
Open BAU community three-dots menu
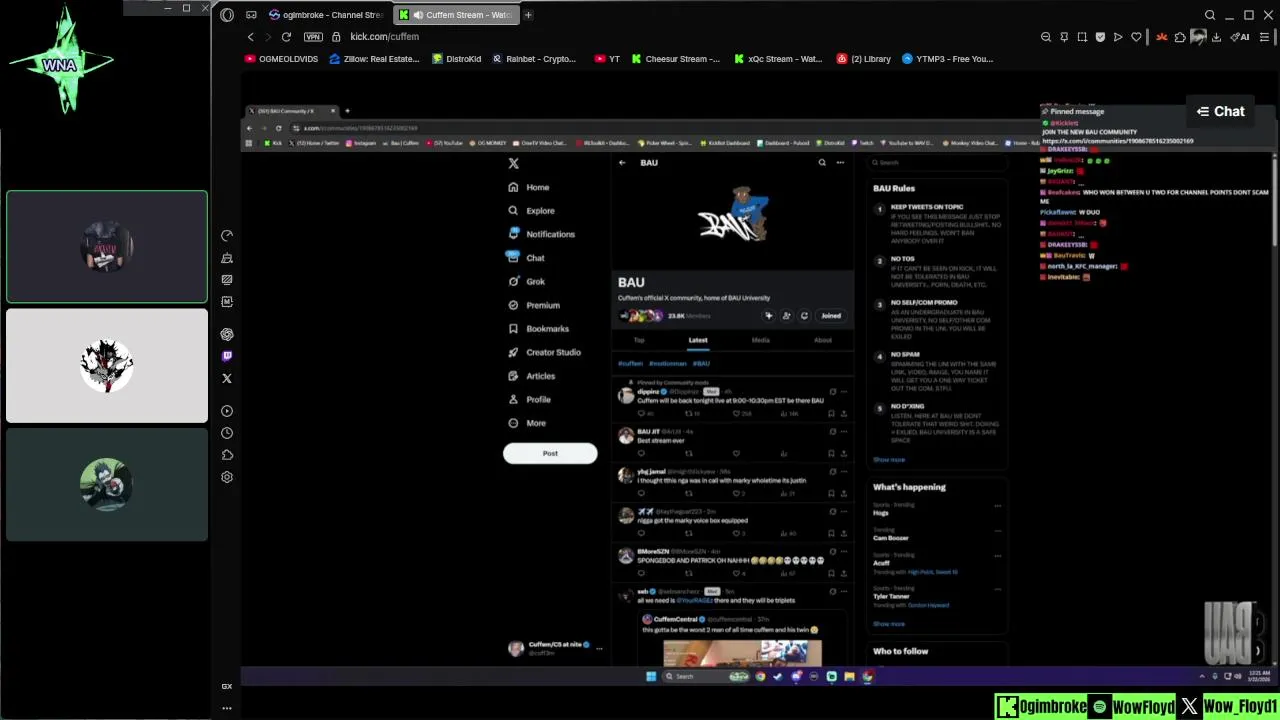[840, 162]
